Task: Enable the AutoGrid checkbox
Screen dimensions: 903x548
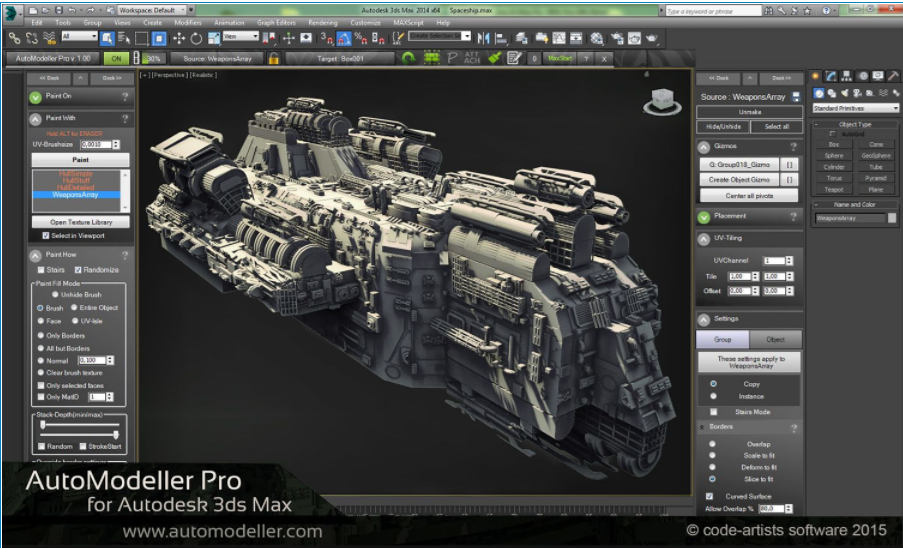Action: click(832, 134)
